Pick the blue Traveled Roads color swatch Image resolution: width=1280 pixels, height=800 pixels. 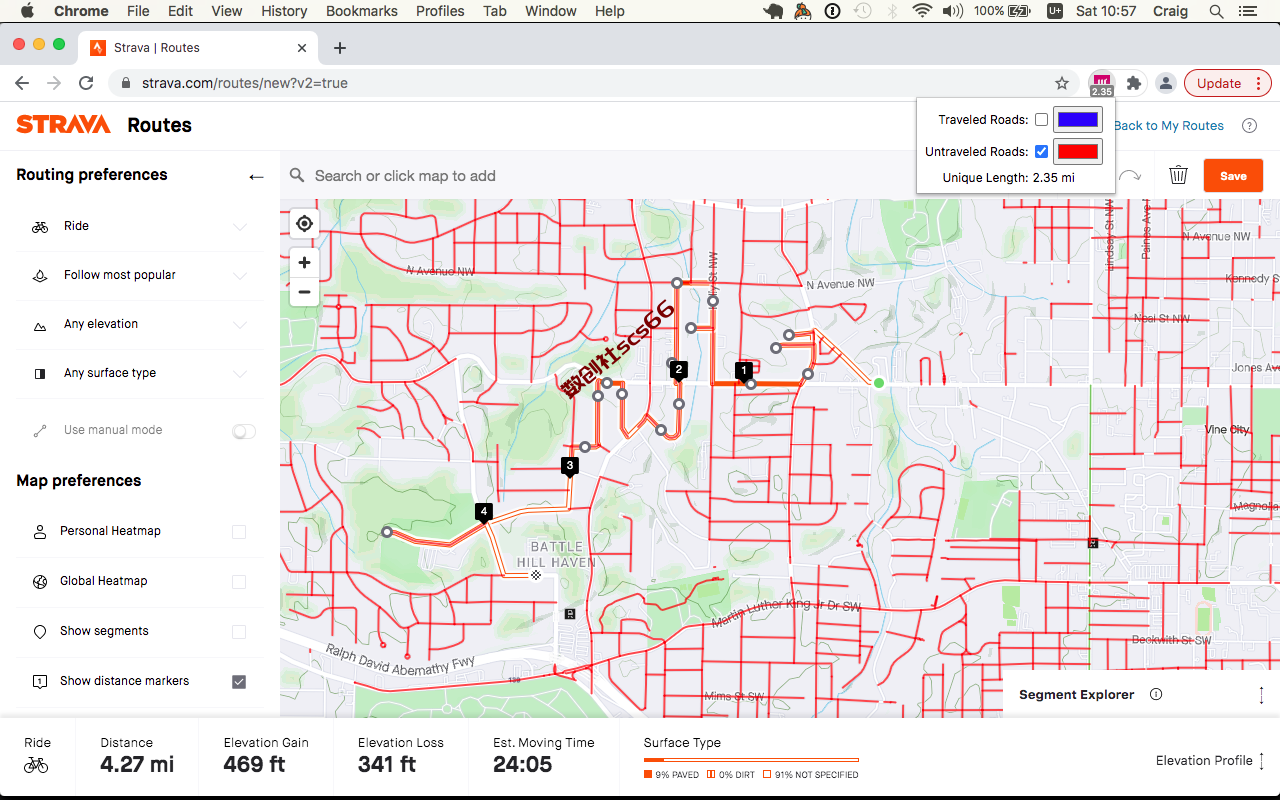(x=1078, y=120)
